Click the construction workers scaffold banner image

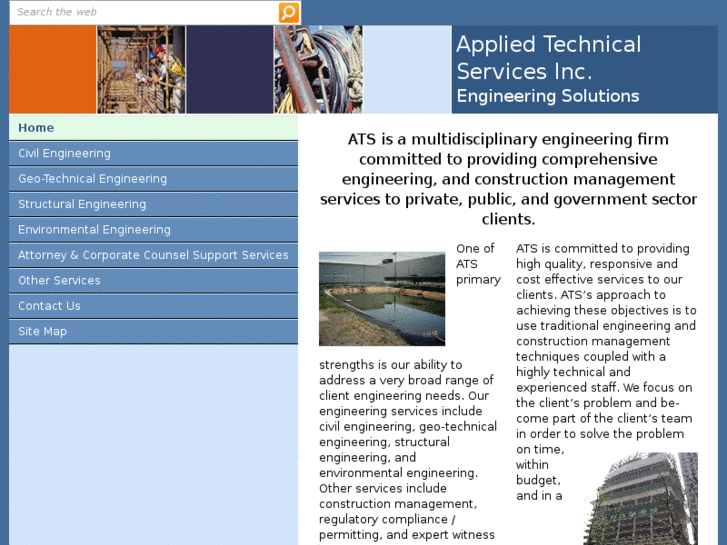pyautogui.click(x=141, y=70)
